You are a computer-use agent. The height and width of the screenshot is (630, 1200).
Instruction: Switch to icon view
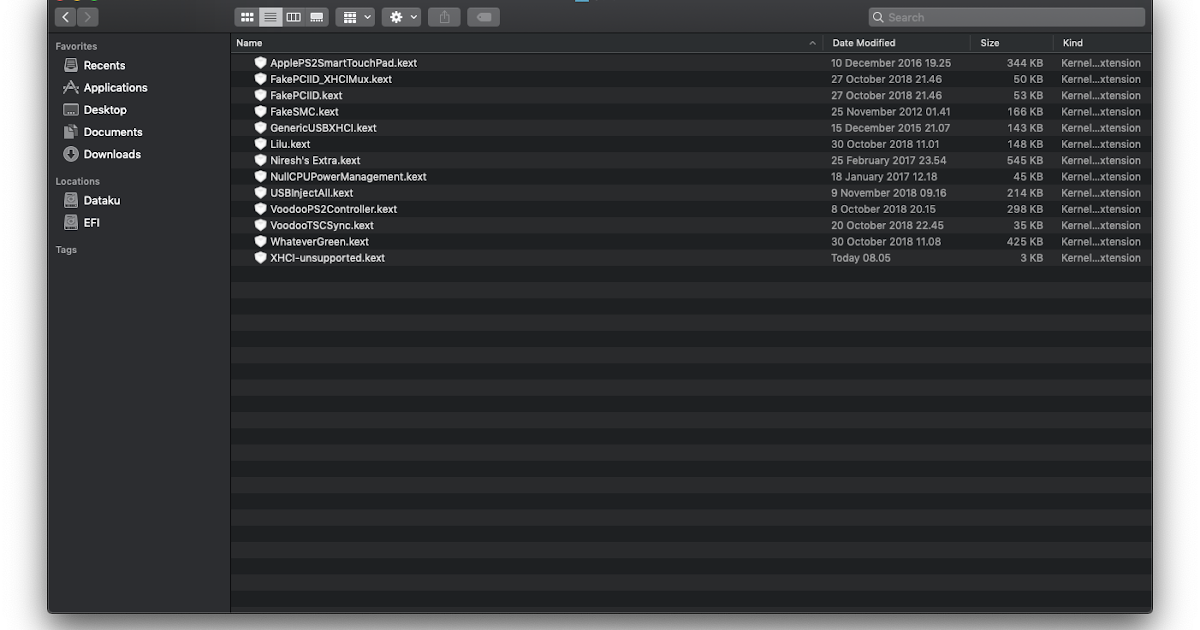coord(247,17)
